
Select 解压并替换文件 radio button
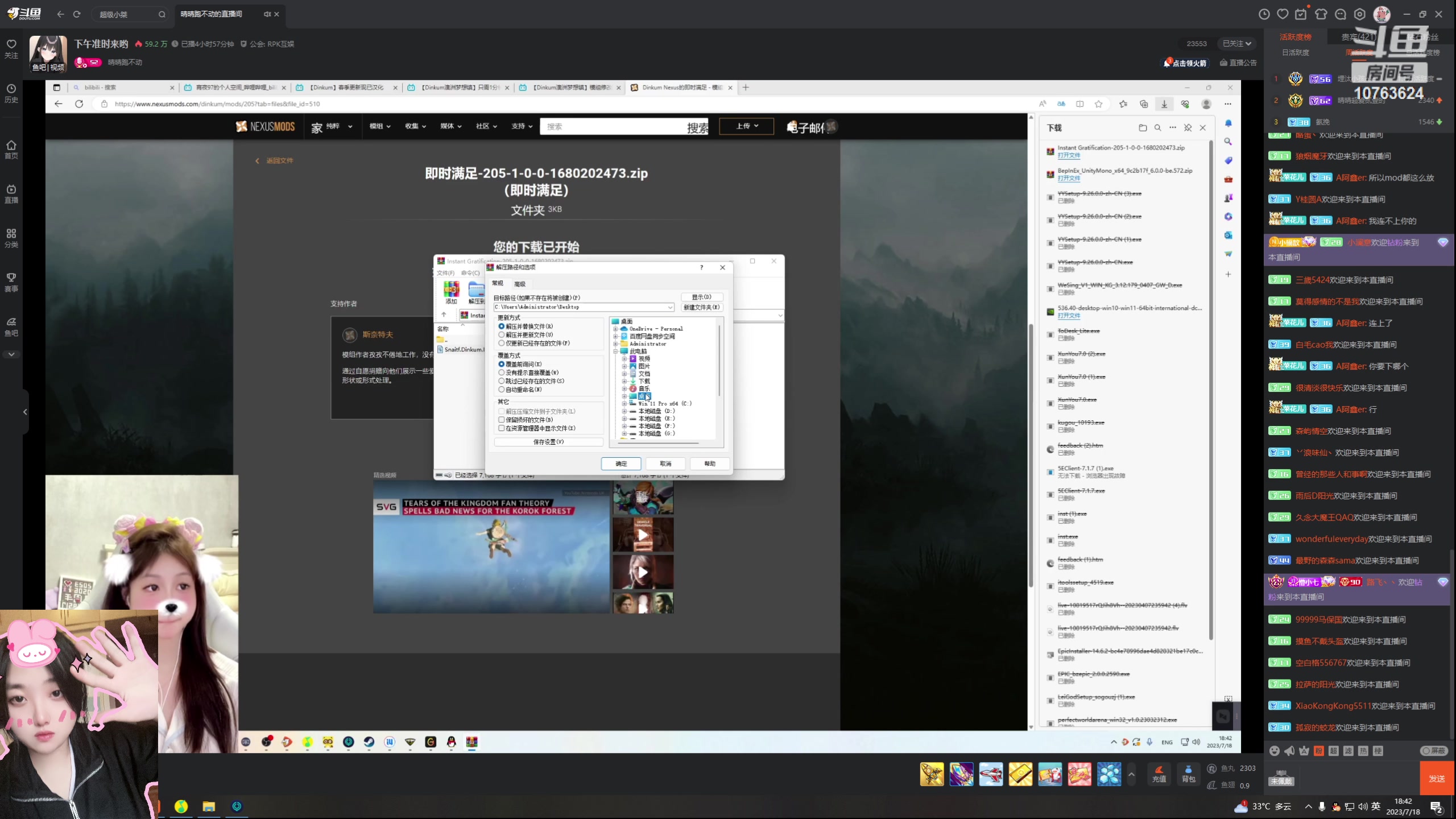[501, 326]
